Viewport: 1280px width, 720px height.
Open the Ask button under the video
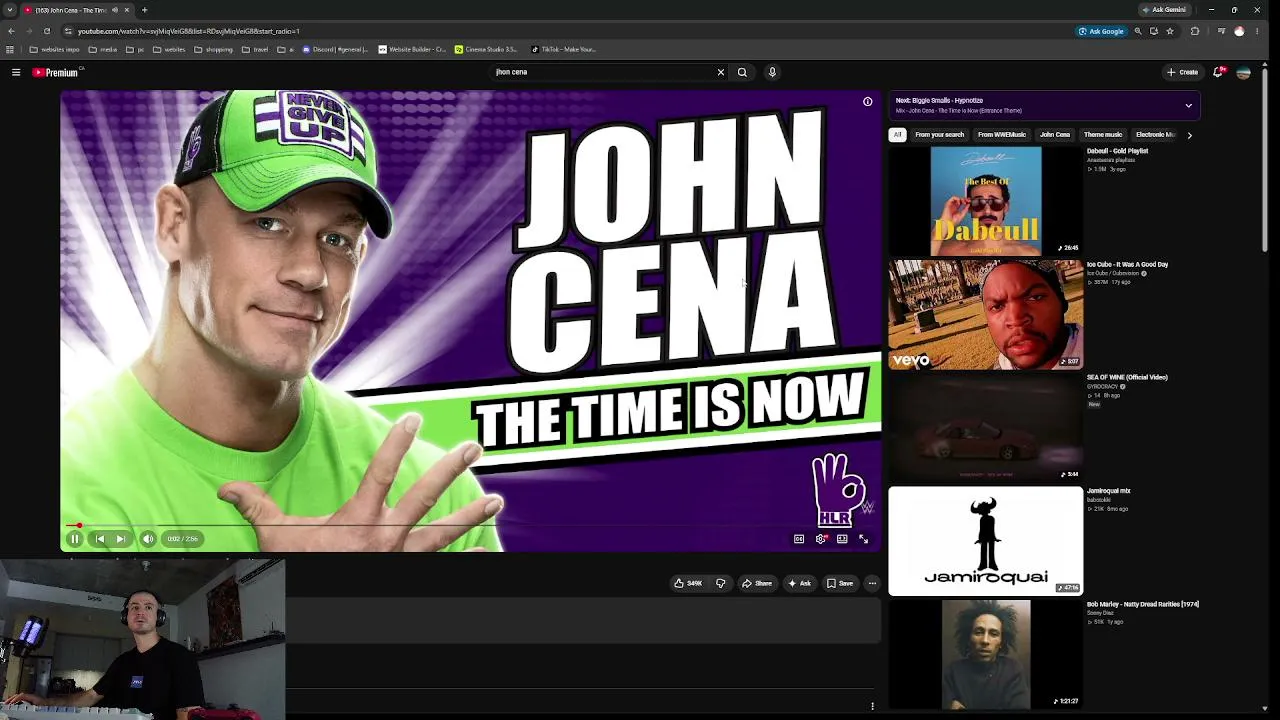(800, 583)
